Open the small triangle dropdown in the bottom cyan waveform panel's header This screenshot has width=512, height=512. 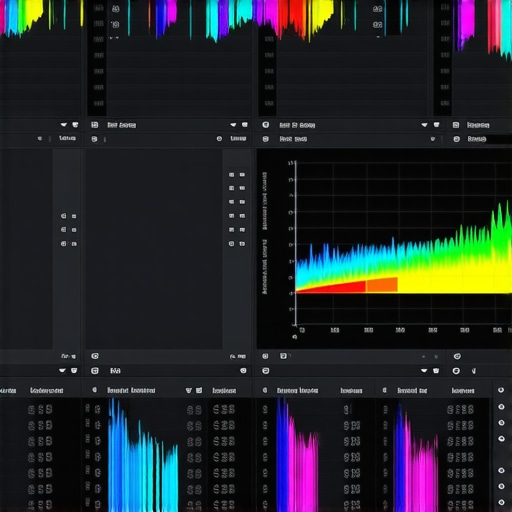(x=189, y=390)
